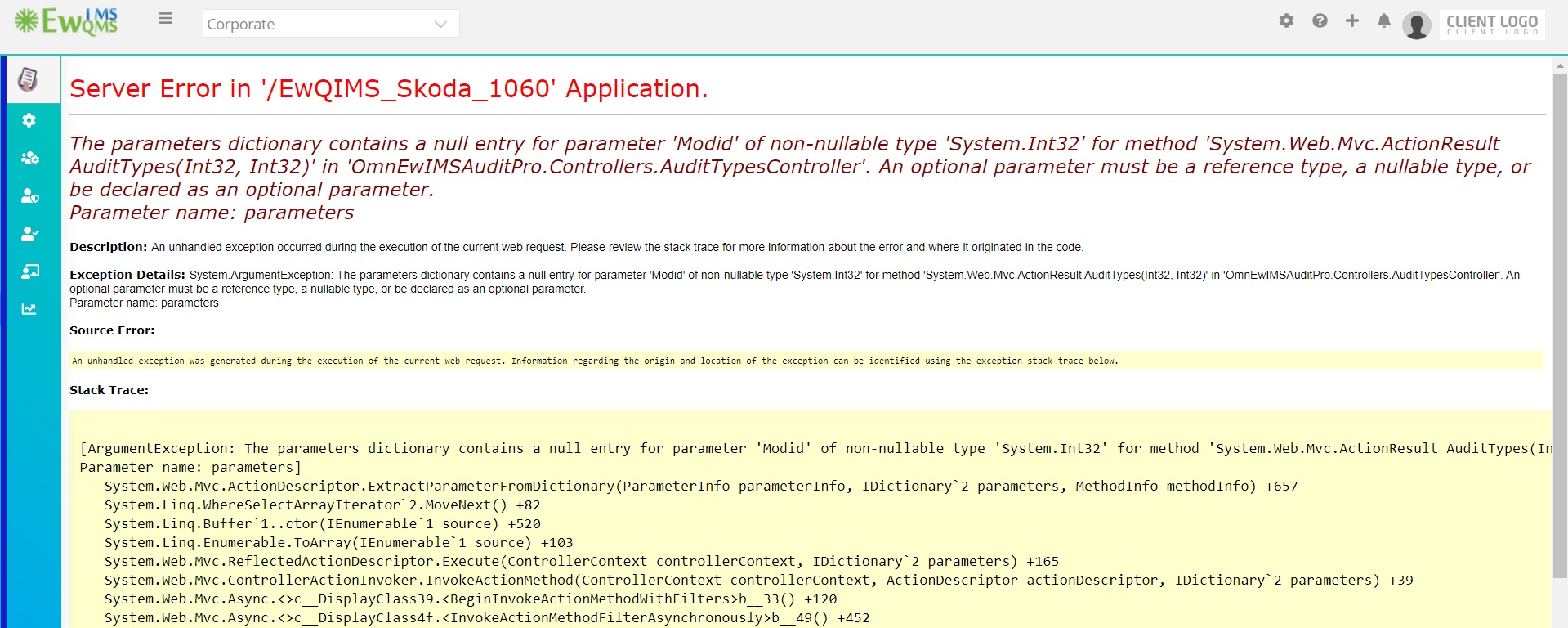This screenshot has width=1568, height=628.
Task: Click the italic 'Parameter name: parameters' line
Action: (x=212, y=213)
